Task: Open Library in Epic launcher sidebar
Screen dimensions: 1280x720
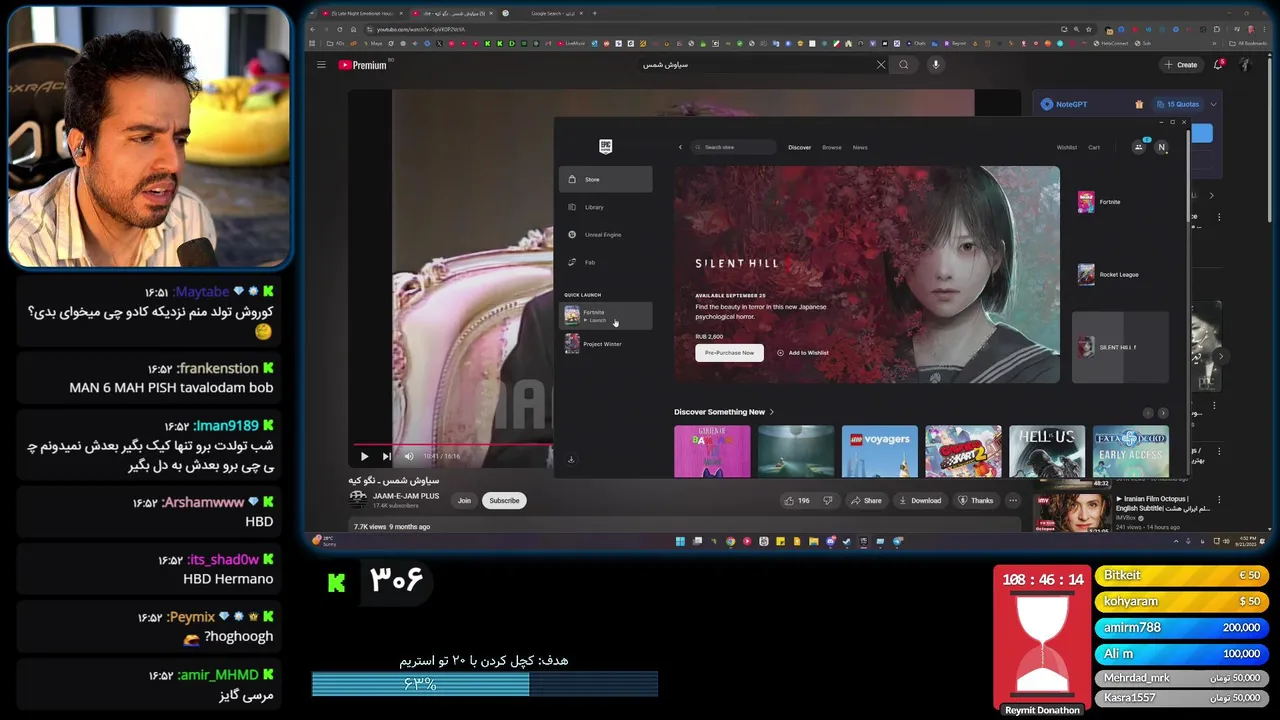Action: (x=606, y=207)
